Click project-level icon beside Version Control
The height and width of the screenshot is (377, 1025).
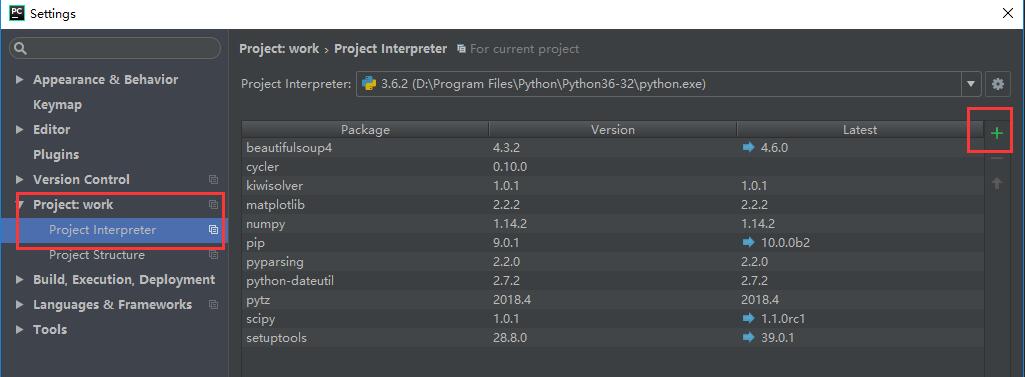[x=213, y=180]
